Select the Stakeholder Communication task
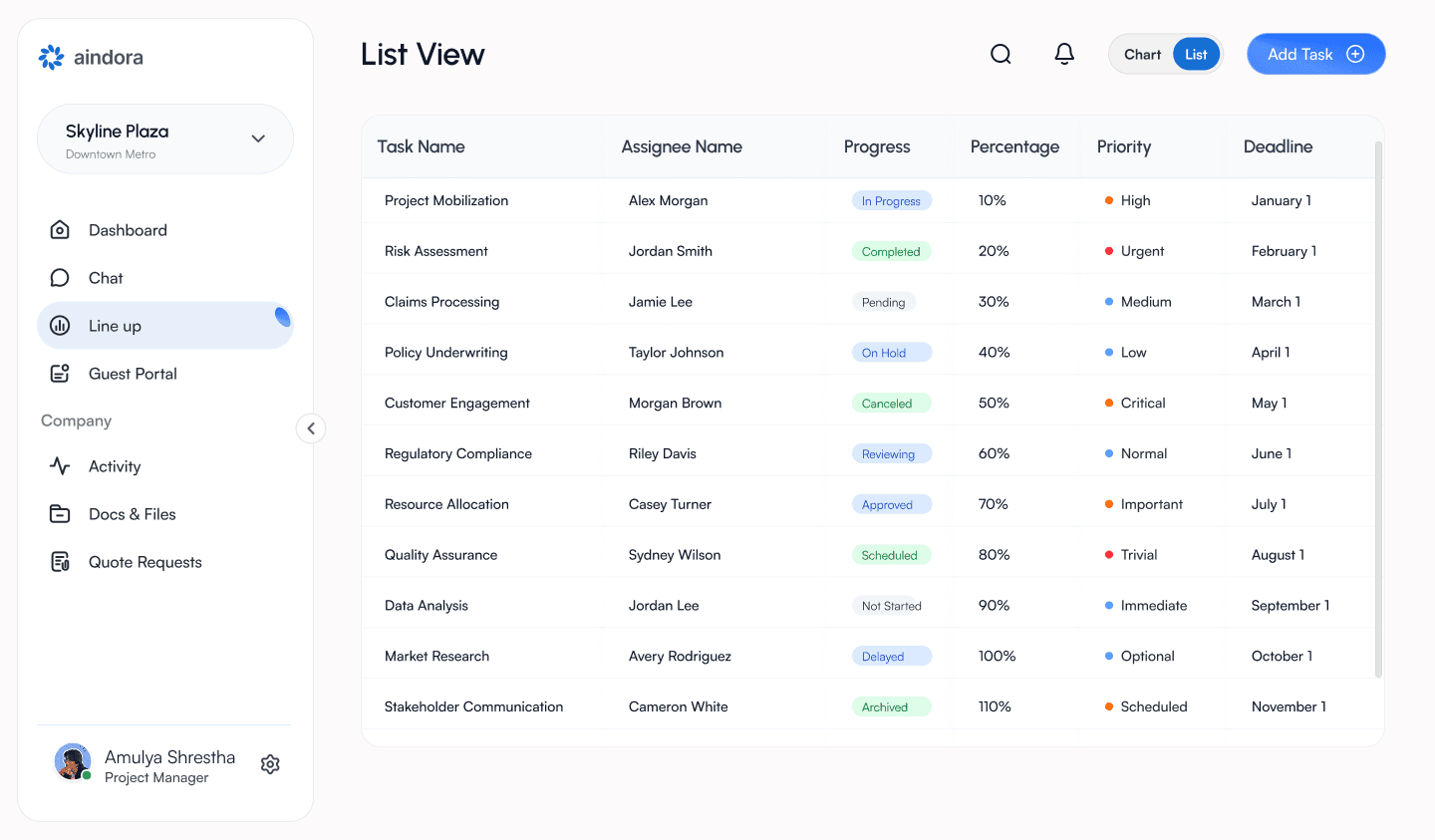The height and width of the screenshot is (840, 1435). (x=473, y=706)
